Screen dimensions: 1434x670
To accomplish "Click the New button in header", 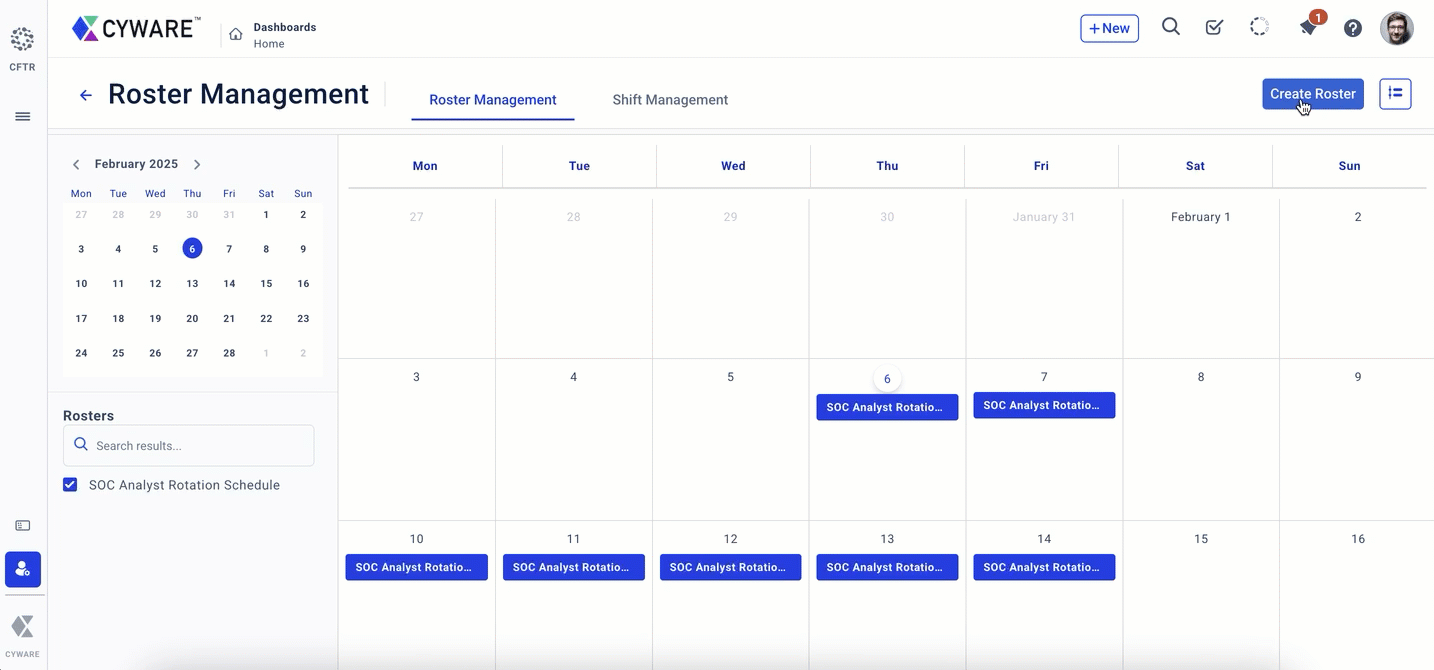I will pos(1109,28).
